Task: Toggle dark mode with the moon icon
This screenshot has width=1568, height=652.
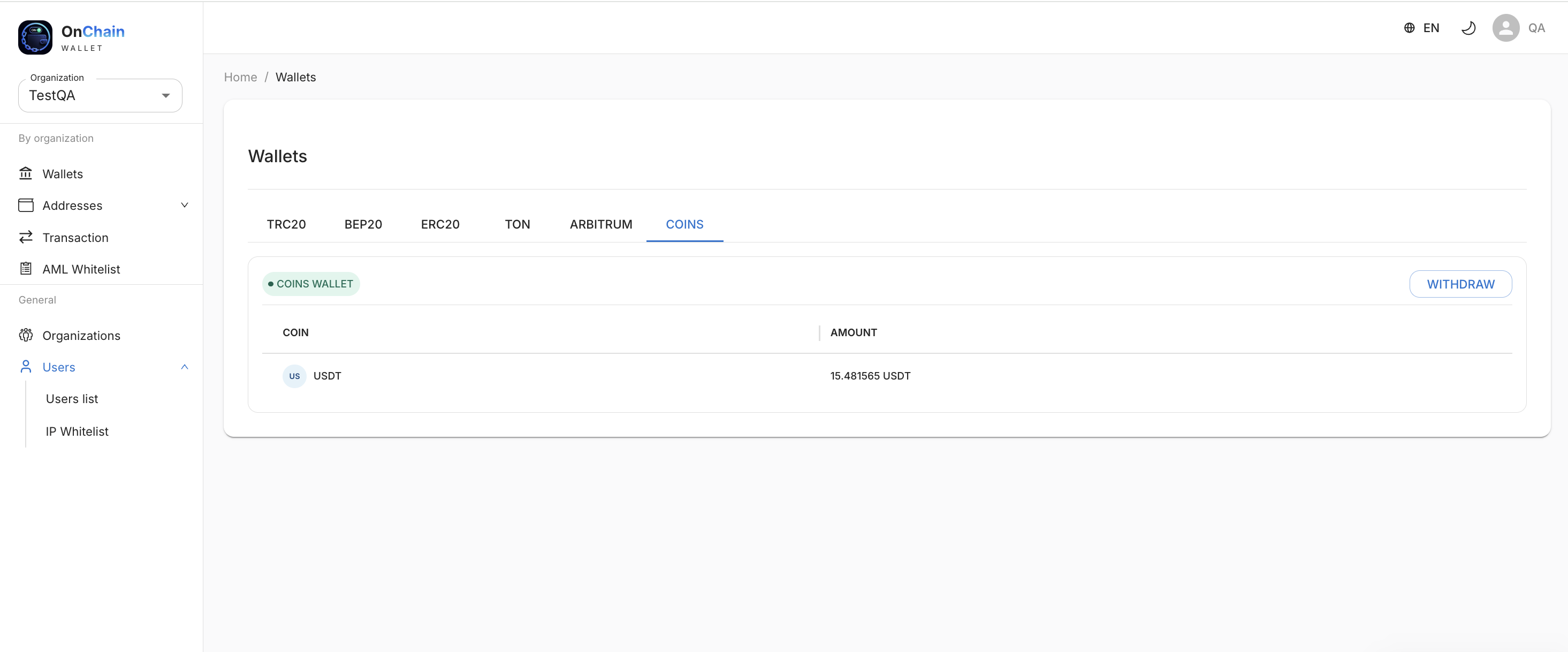Action: tap(1468, 28)
